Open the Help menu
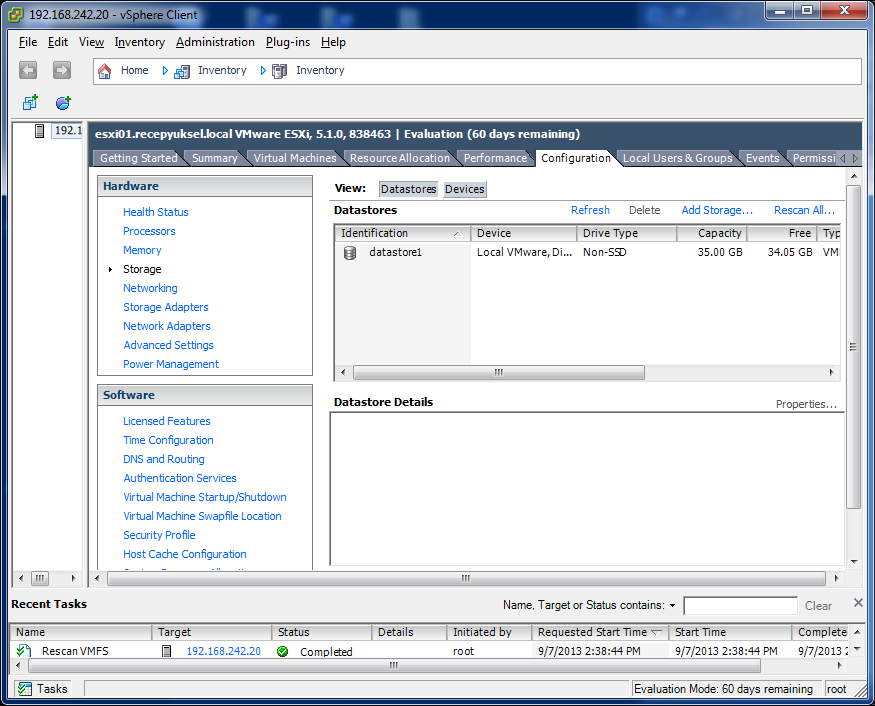 point(333,42)
